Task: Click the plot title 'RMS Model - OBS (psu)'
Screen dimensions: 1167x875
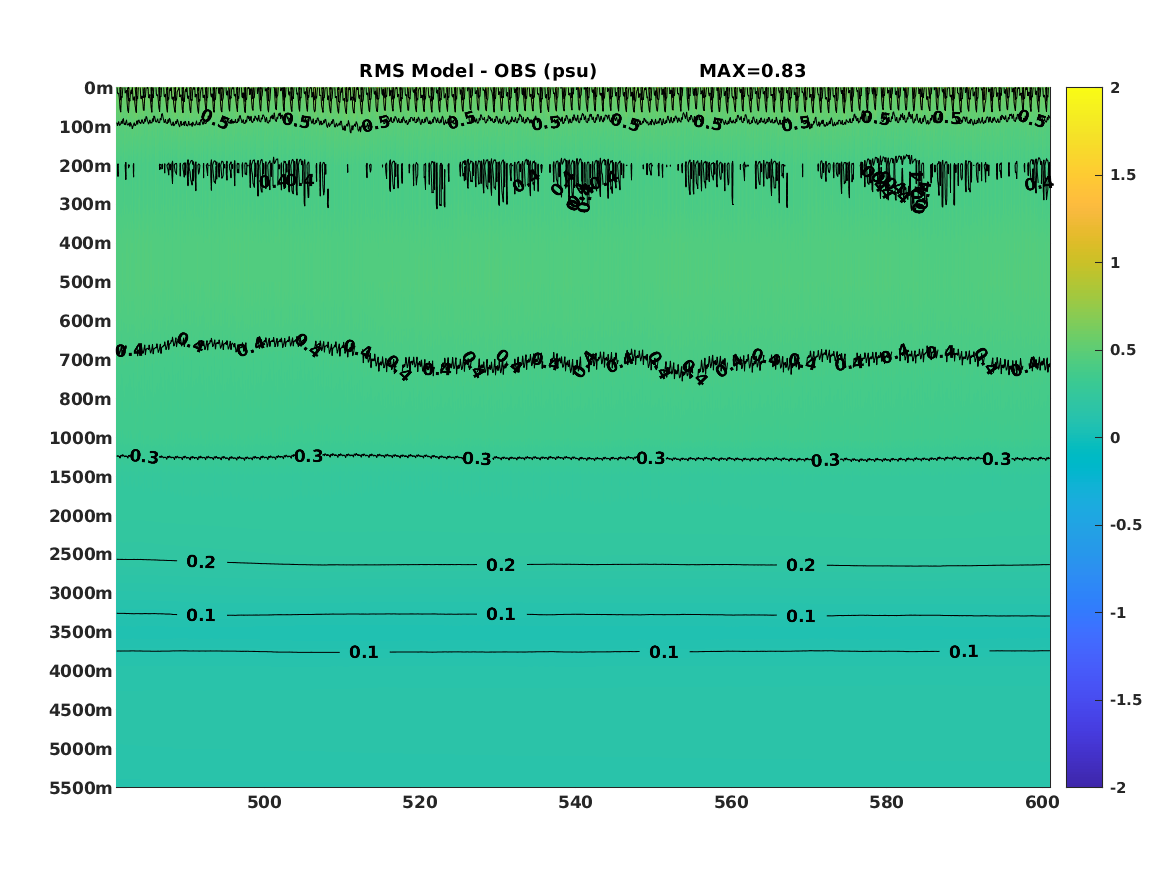Action: [478, 71]
